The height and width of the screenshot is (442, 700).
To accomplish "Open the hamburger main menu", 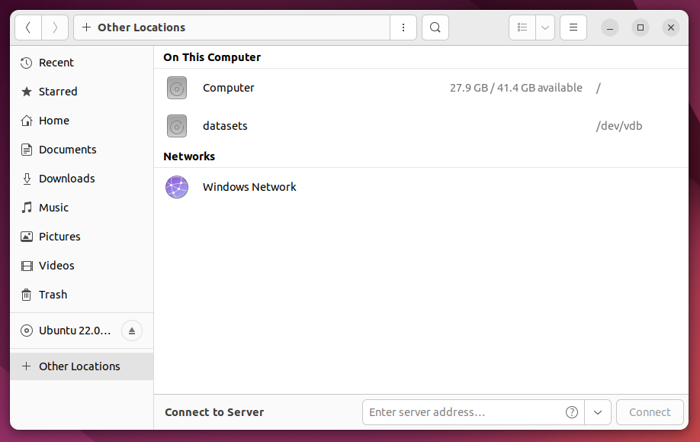I will point(573,28).
